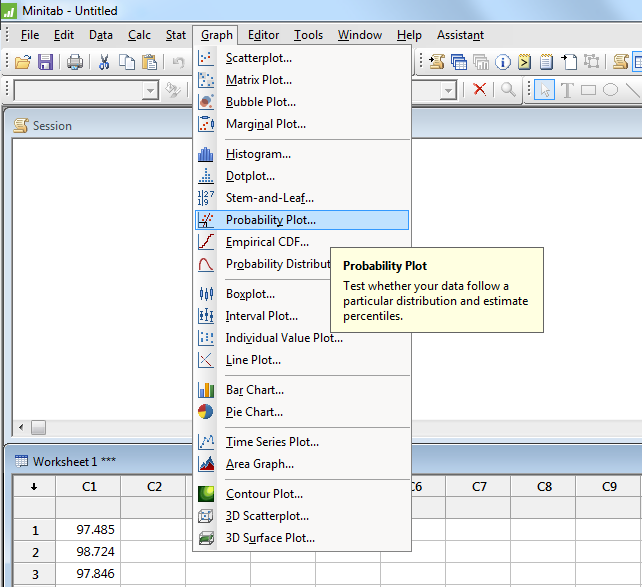Click the Save project icon
Screen dimensions: 642x587
(45, 62)
